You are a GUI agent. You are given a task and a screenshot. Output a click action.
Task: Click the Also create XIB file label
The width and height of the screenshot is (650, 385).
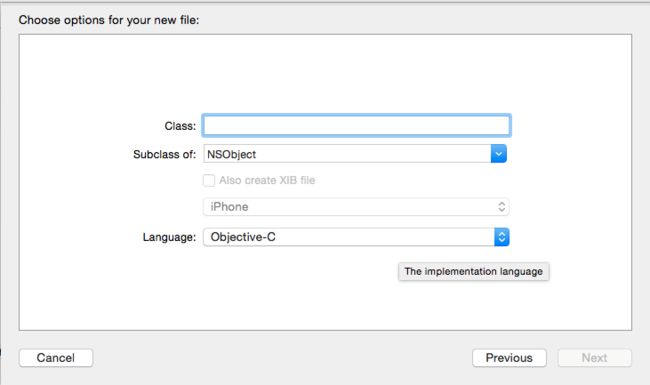click(x=267, y=180)
